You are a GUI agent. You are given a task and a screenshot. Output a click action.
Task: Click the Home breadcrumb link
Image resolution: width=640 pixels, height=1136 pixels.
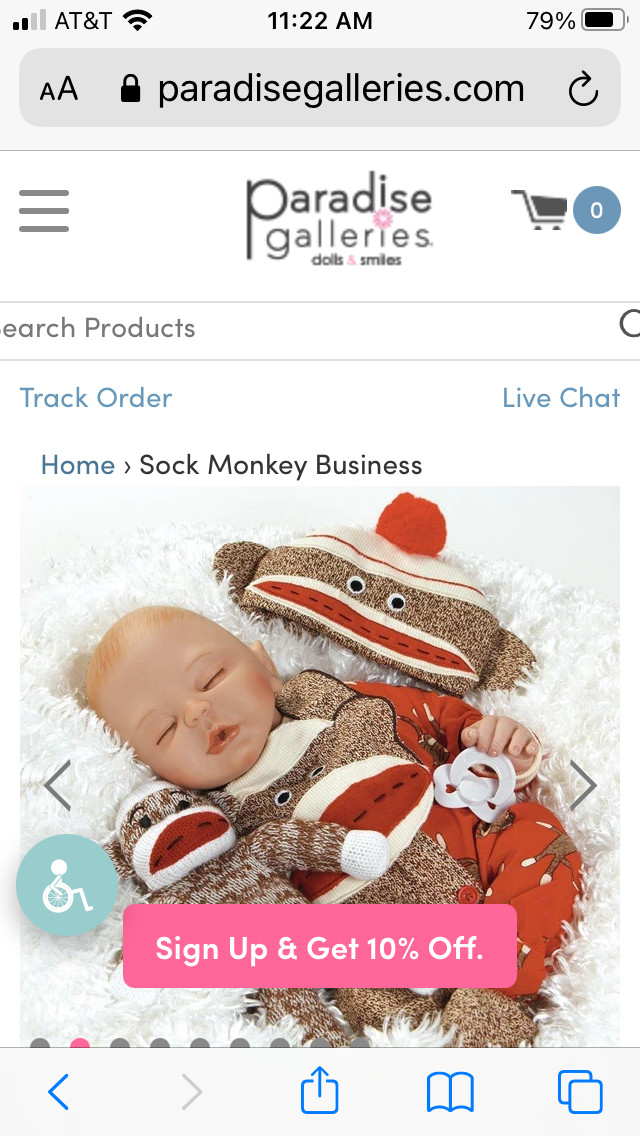[78, 465]
